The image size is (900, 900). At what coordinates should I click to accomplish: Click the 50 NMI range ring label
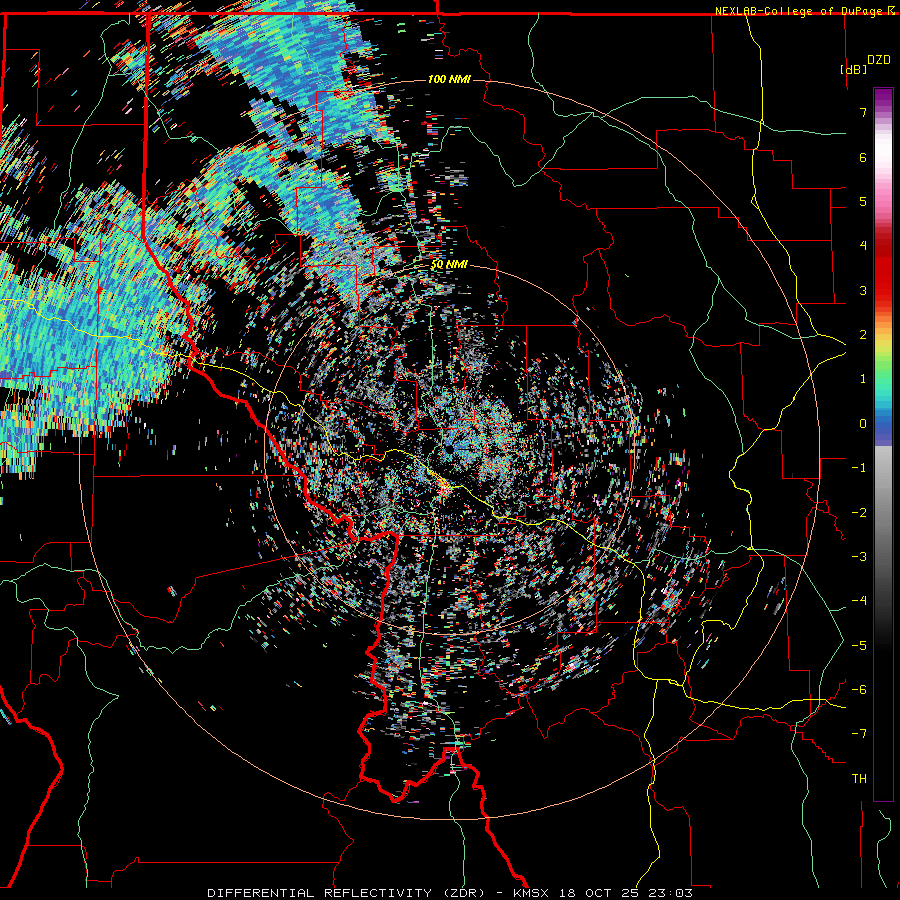[449, 265]
